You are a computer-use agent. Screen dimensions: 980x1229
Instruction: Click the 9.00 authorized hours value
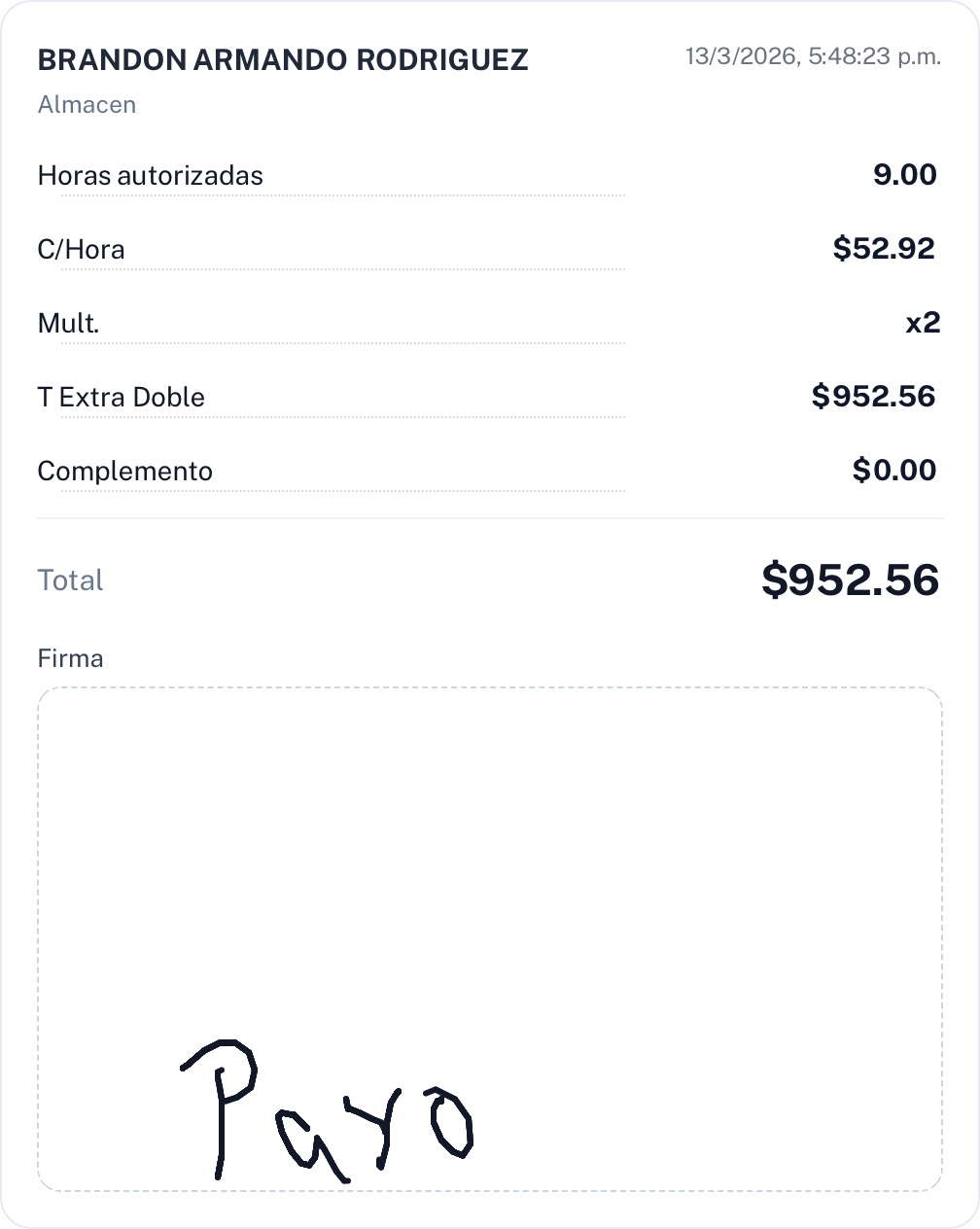coord(904,175)
